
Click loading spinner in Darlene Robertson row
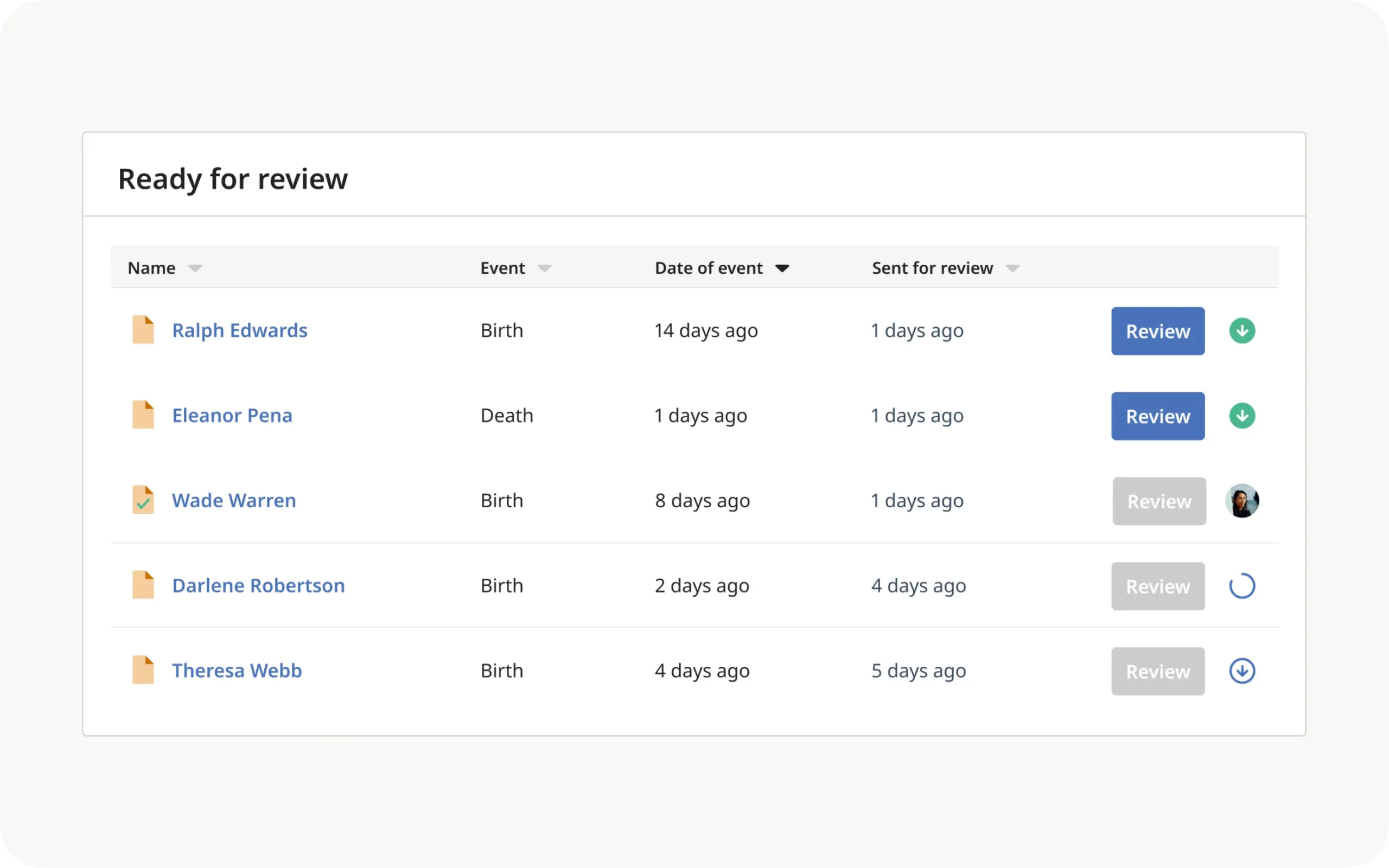[1241, 585]
